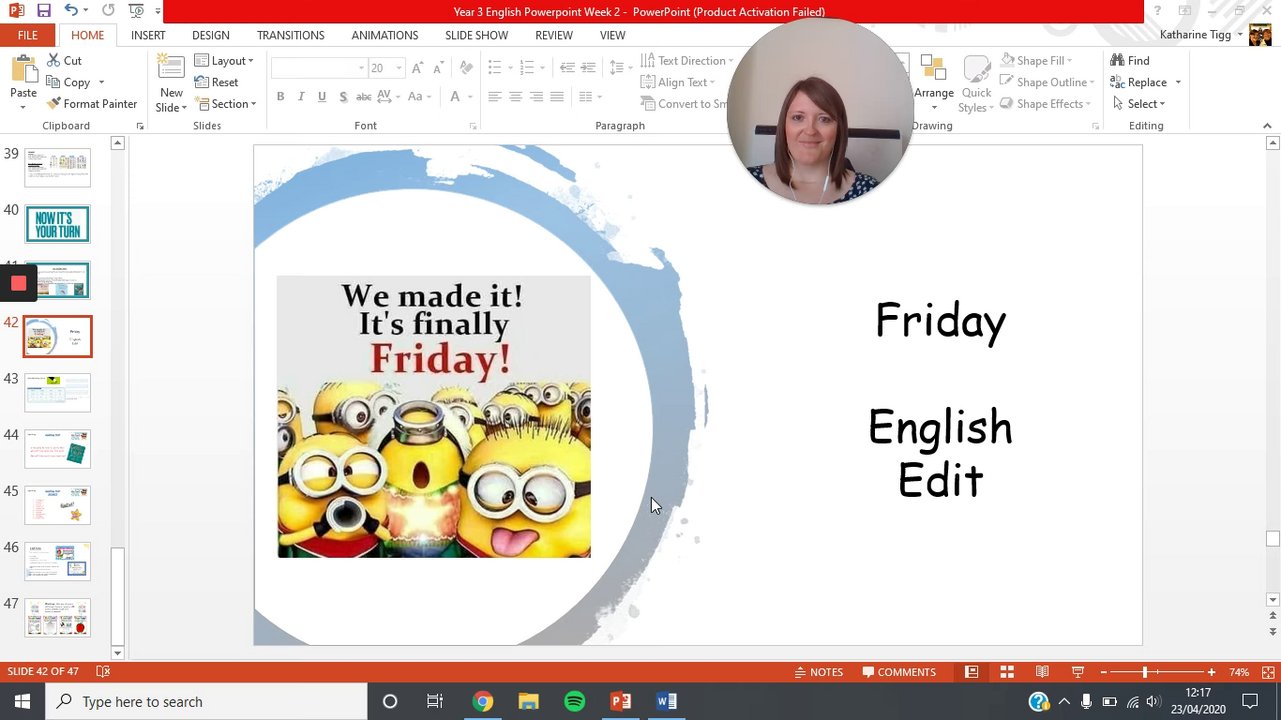1281x720 pixels.
Task: Increase the list indent level
Action: 589,68
